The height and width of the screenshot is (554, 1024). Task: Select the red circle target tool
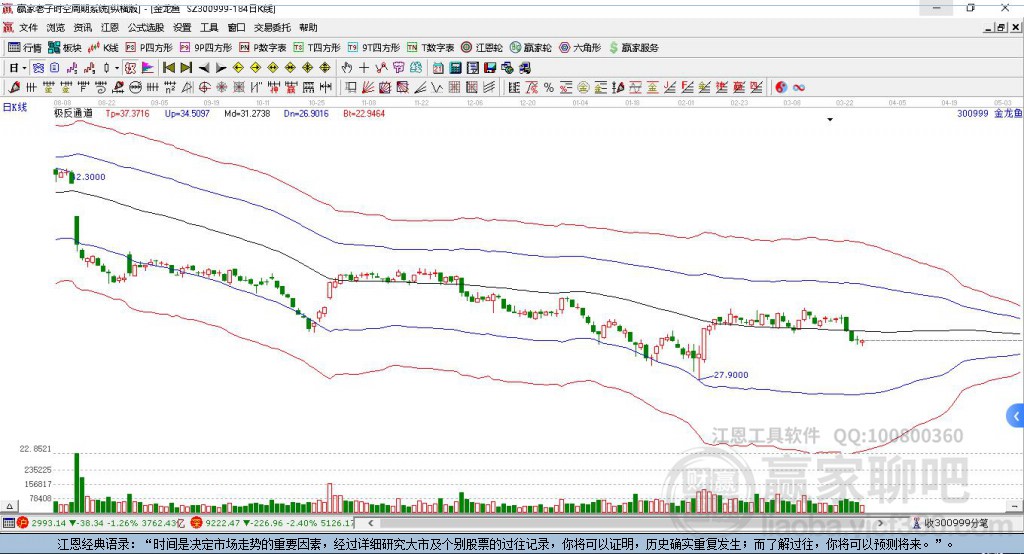(204, 88)
